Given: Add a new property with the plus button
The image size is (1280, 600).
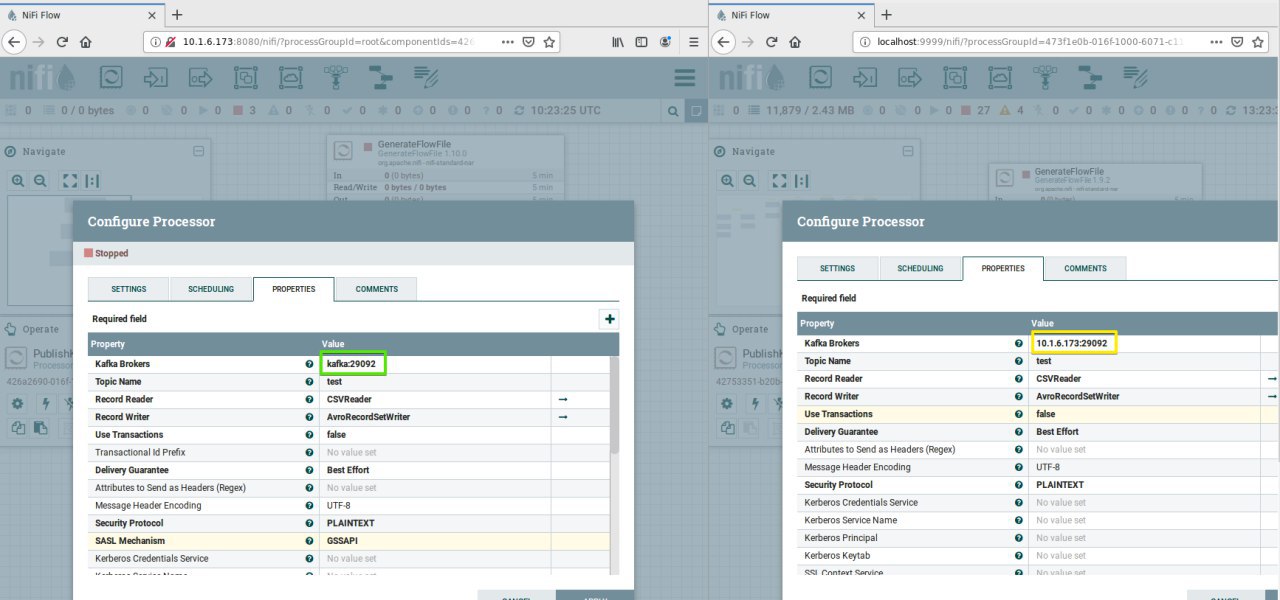Looking at the screenshot, I should coord(610,319).
